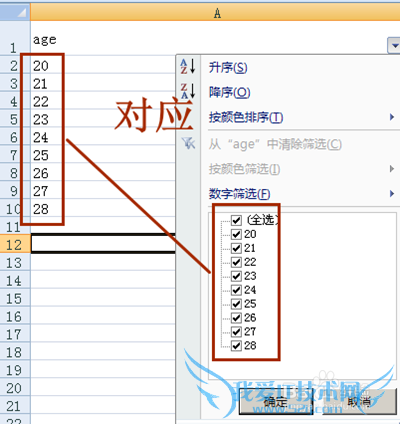Click the cell with value 21
Image resolution: width=400 pixels, height=424 pixels.
[103, 83]
